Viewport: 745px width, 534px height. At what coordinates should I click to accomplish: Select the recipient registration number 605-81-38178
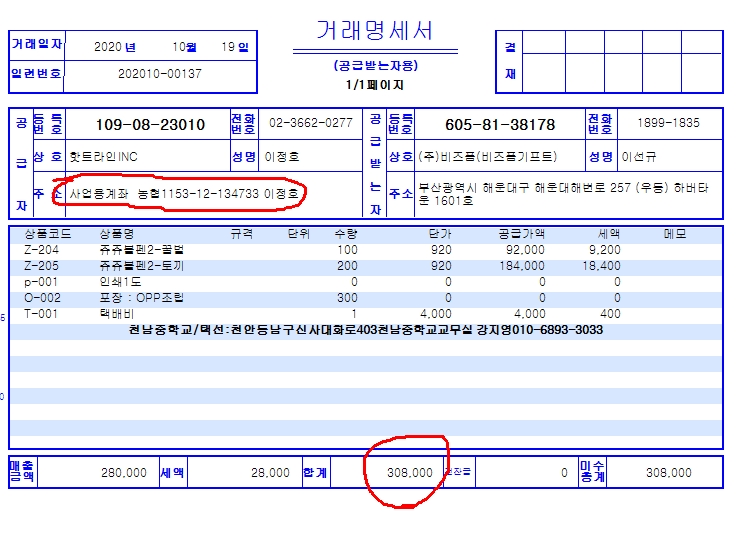499,125
